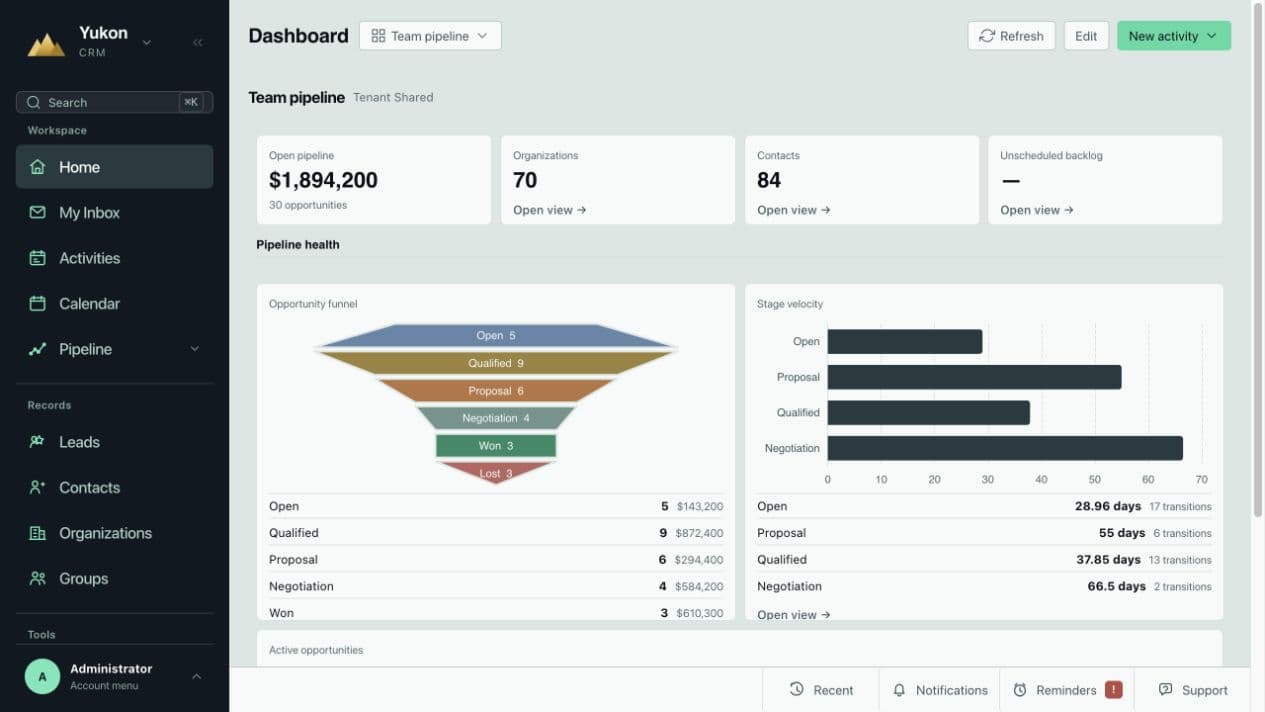
Task: Click the Refresh button
Action: click(1011, 36)
